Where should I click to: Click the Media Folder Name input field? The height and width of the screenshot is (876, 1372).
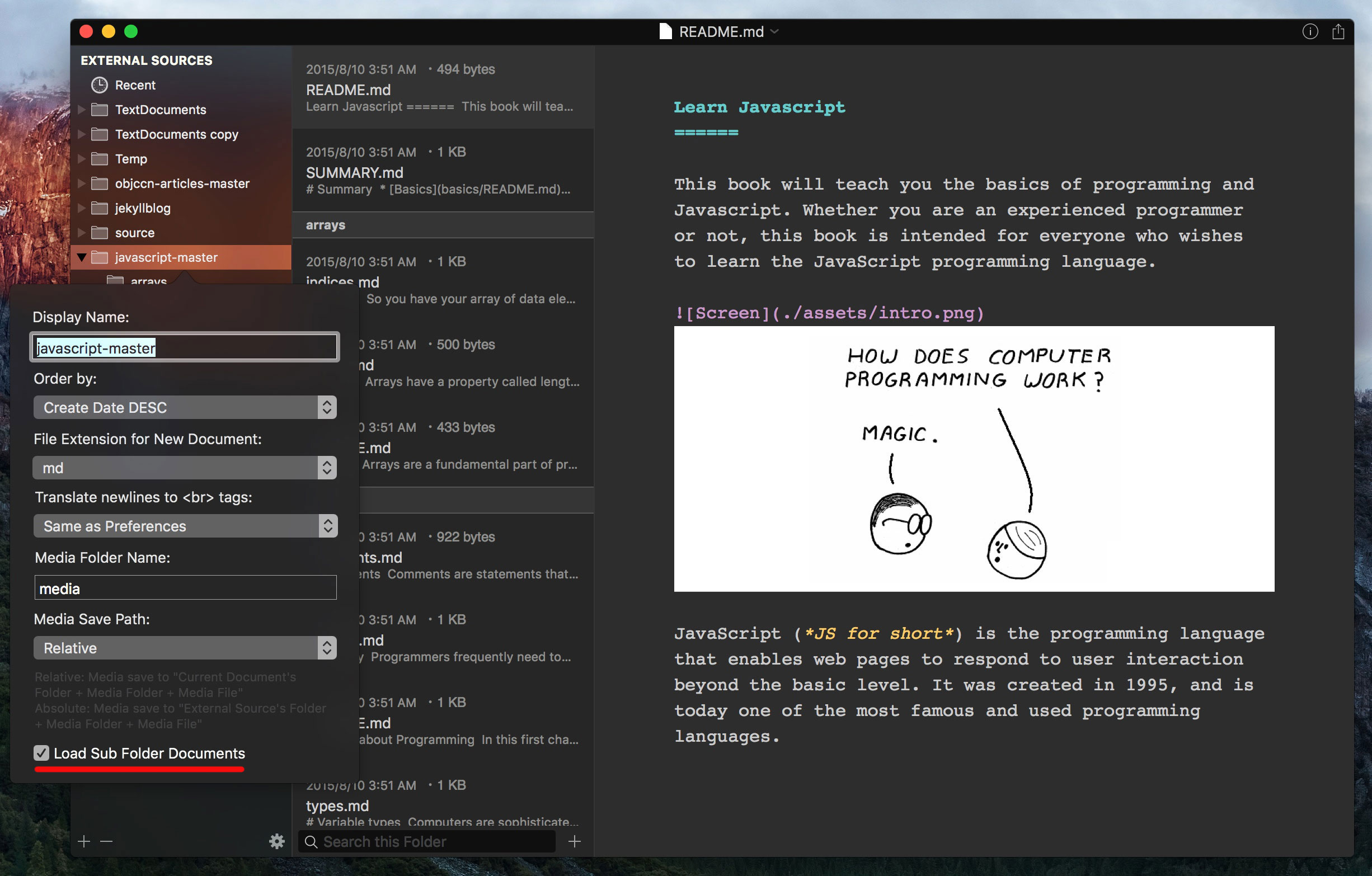[185, 587]
